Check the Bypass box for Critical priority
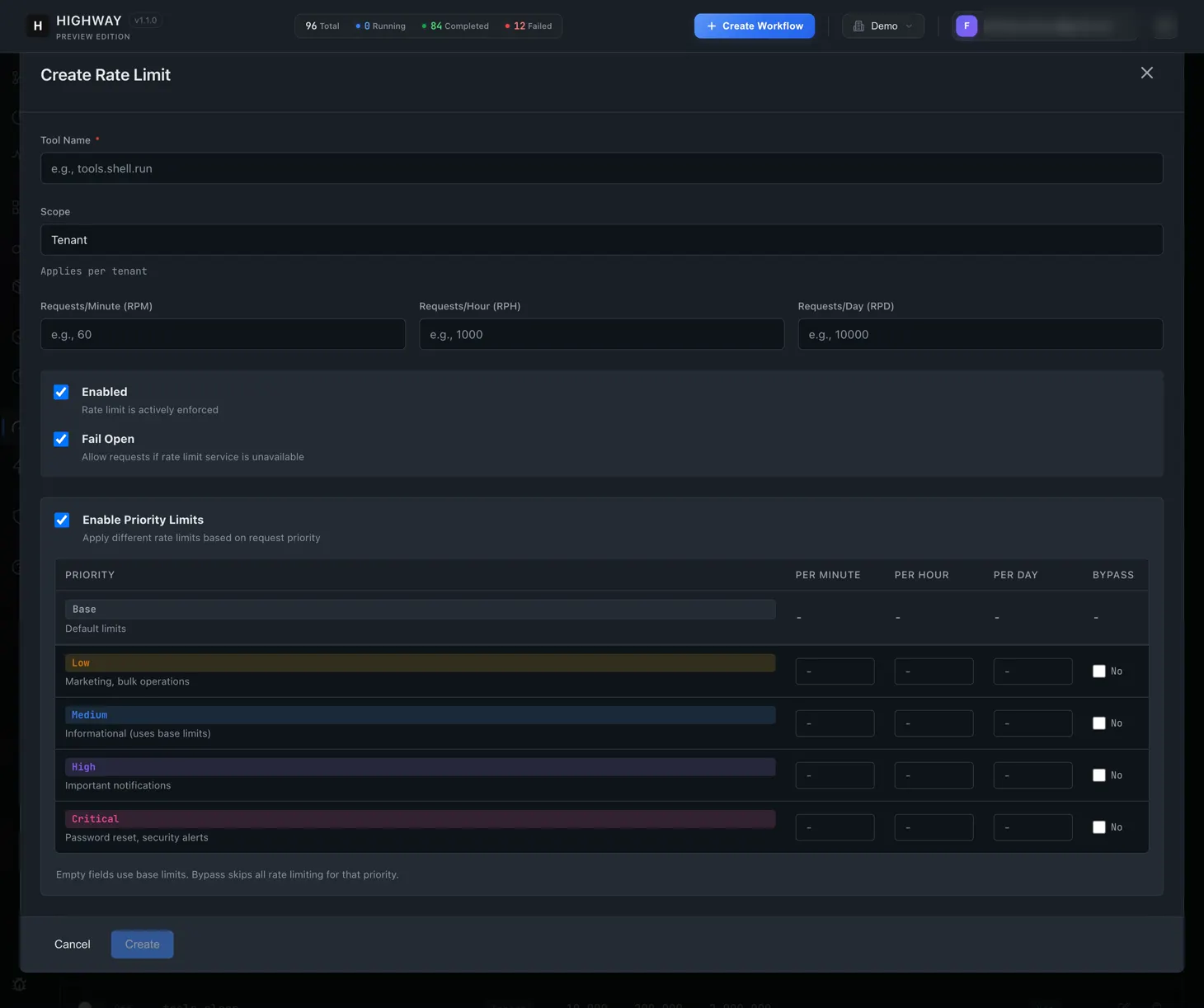The height and width of the screenshot is (1008, 1204). pyautogui.click(x=1098, y=827)
